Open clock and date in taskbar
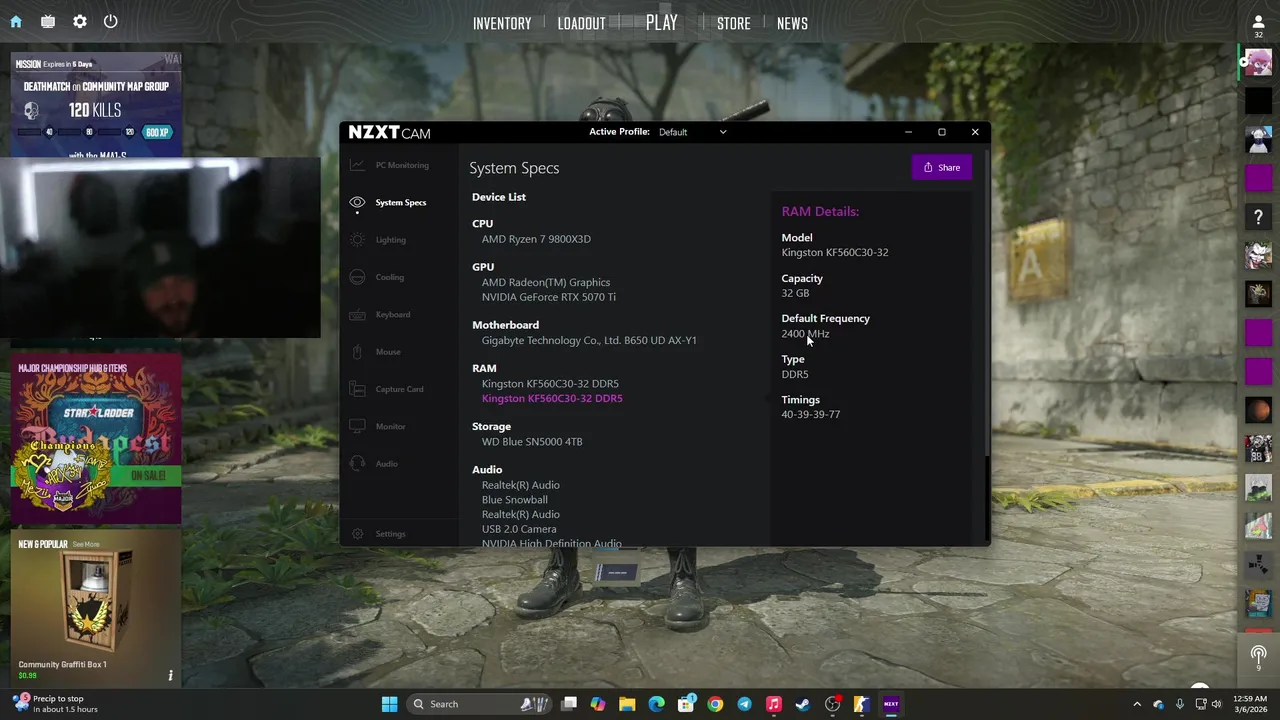 (x=1250, y=704)
